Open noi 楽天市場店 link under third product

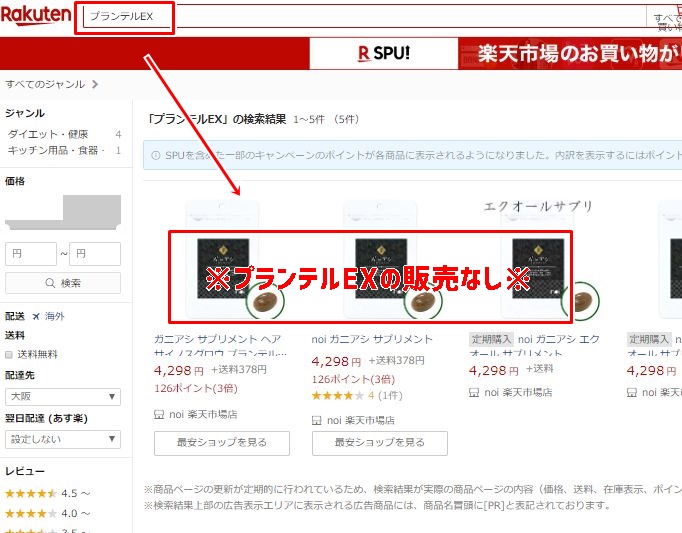[518, 392]
